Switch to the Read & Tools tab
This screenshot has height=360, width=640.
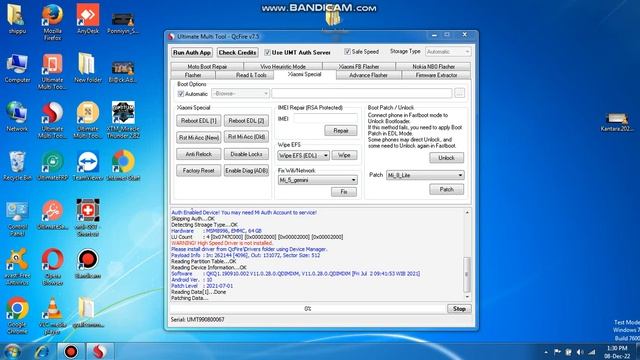point(251,75)
